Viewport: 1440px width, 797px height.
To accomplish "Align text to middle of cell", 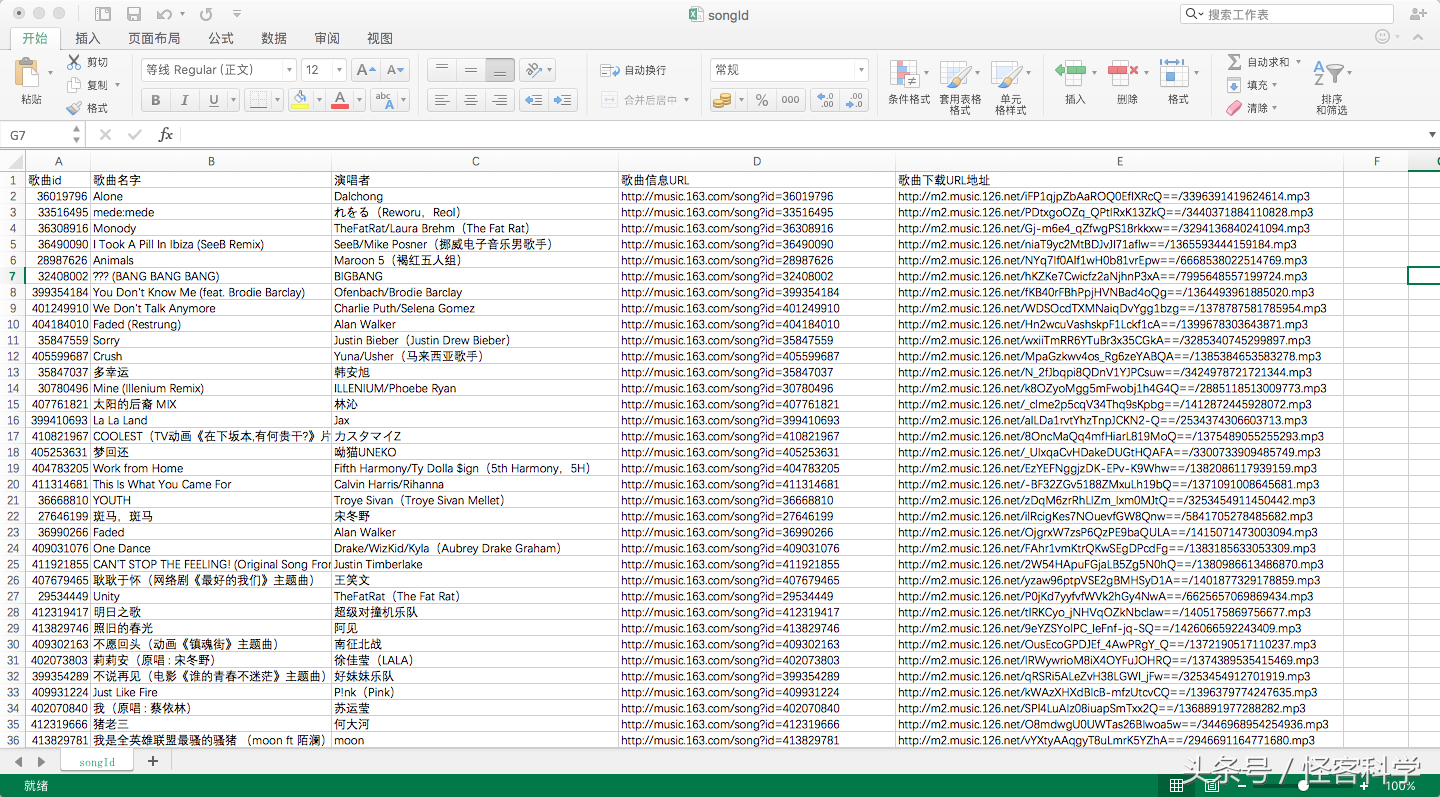I will click(x=470, y=70).
